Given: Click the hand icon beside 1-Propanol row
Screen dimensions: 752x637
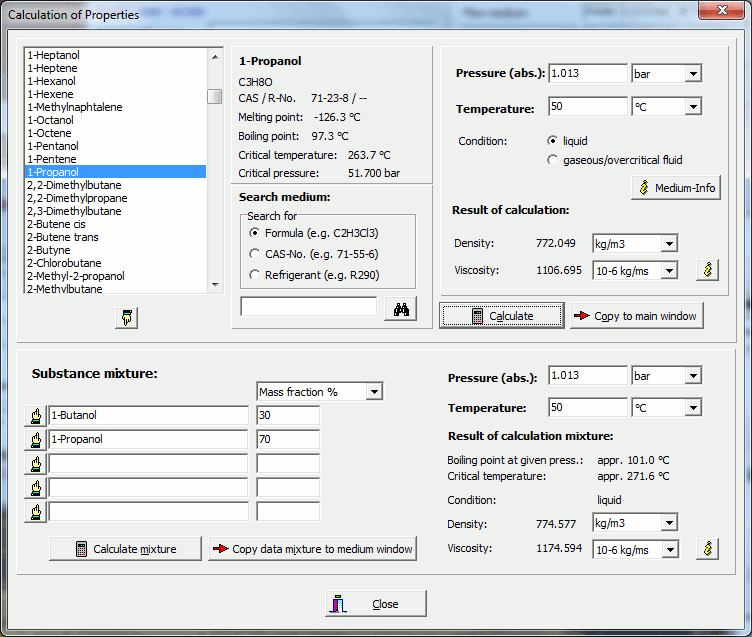Looking at the screenshot, I should [36, 440].
